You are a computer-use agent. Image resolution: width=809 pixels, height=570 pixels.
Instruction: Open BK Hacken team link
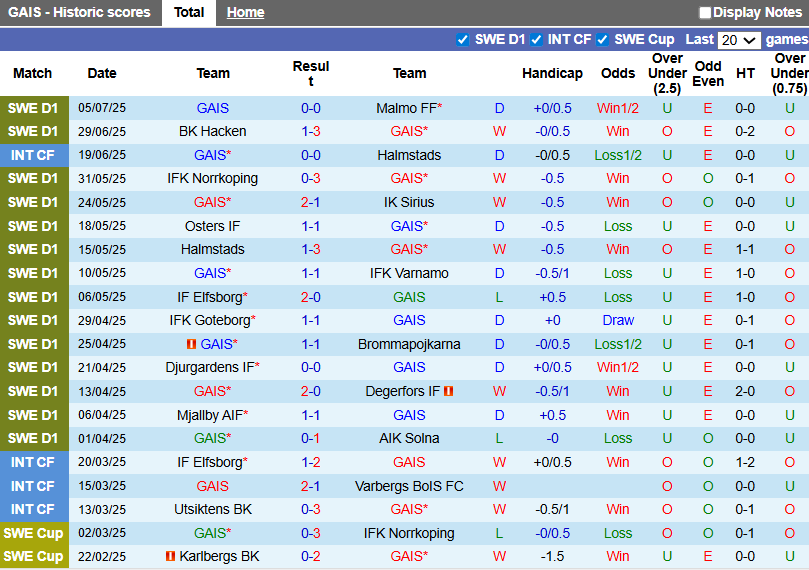[x=213, y=132]
